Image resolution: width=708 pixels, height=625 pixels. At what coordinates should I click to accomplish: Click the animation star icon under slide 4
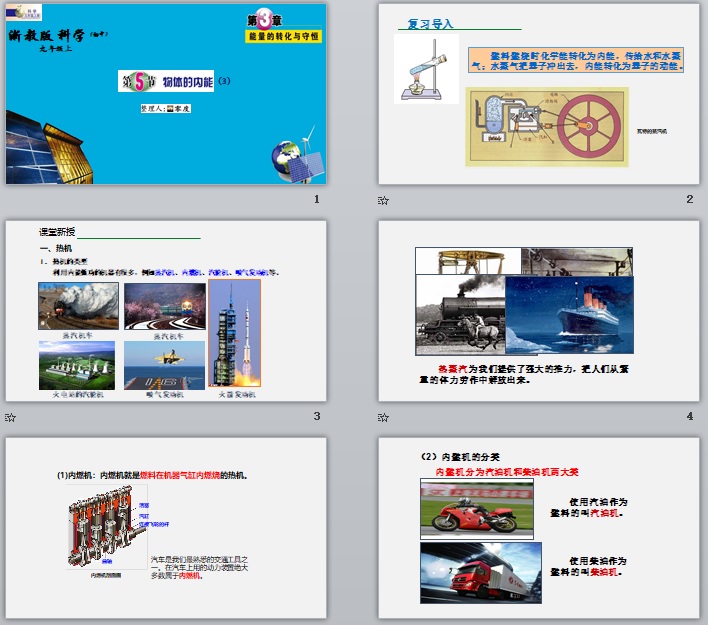pos(383,417)
